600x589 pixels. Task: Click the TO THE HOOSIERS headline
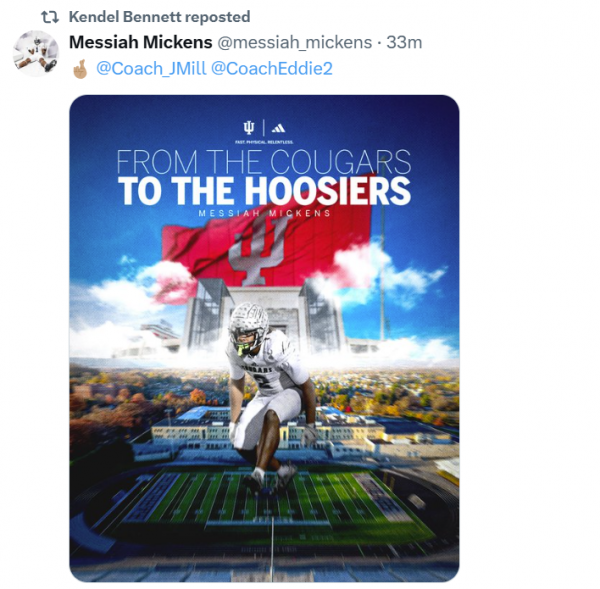[264, 191]
